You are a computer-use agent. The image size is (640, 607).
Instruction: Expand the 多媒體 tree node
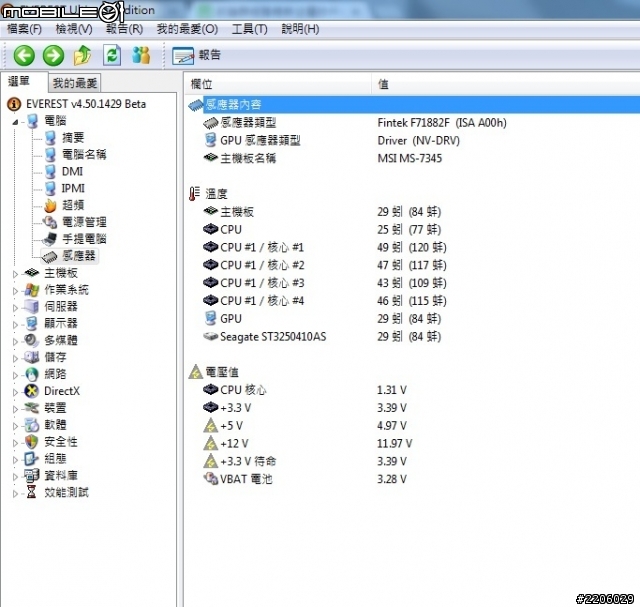[15, 341]
